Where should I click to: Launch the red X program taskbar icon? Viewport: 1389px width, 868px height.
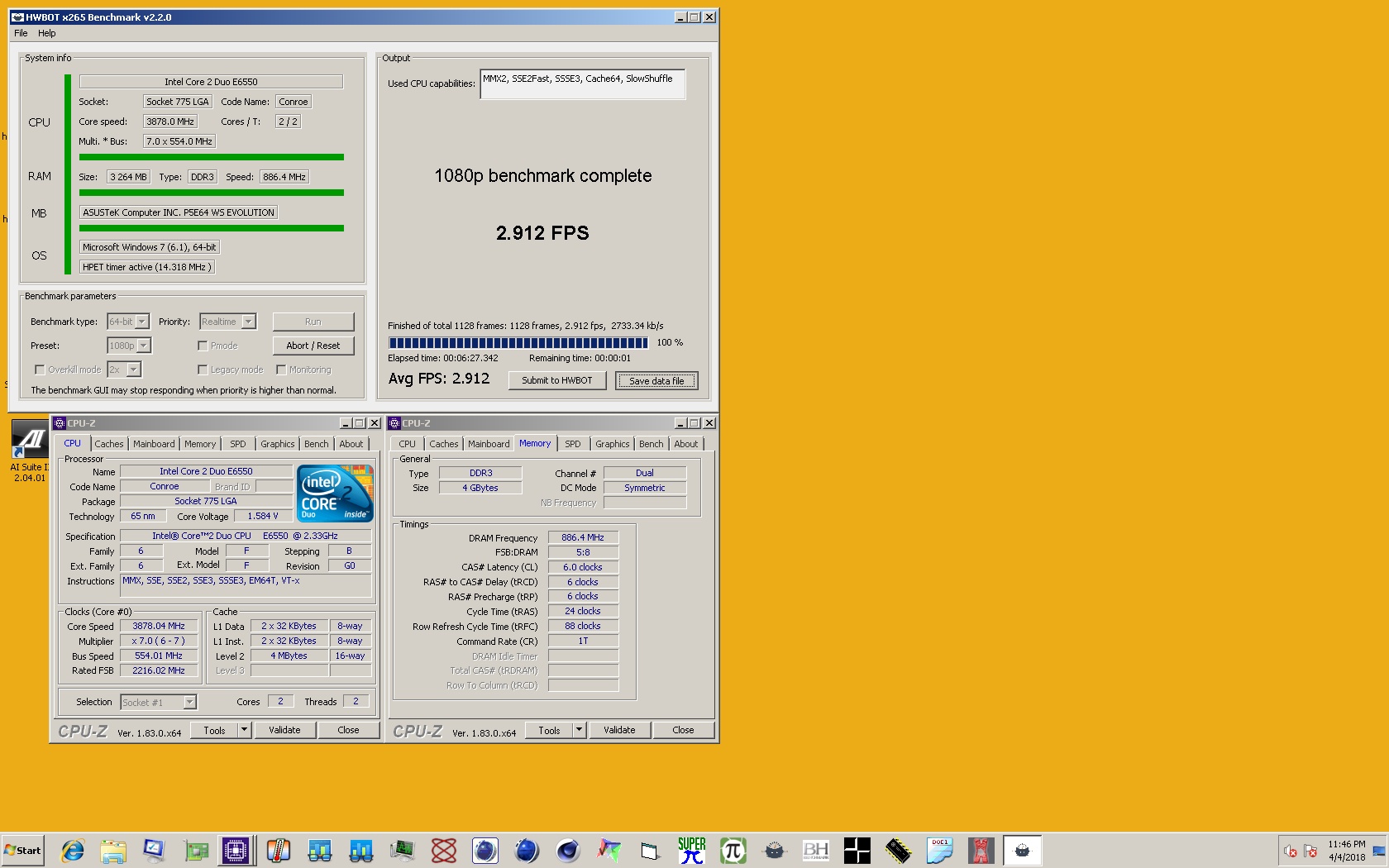981,850
